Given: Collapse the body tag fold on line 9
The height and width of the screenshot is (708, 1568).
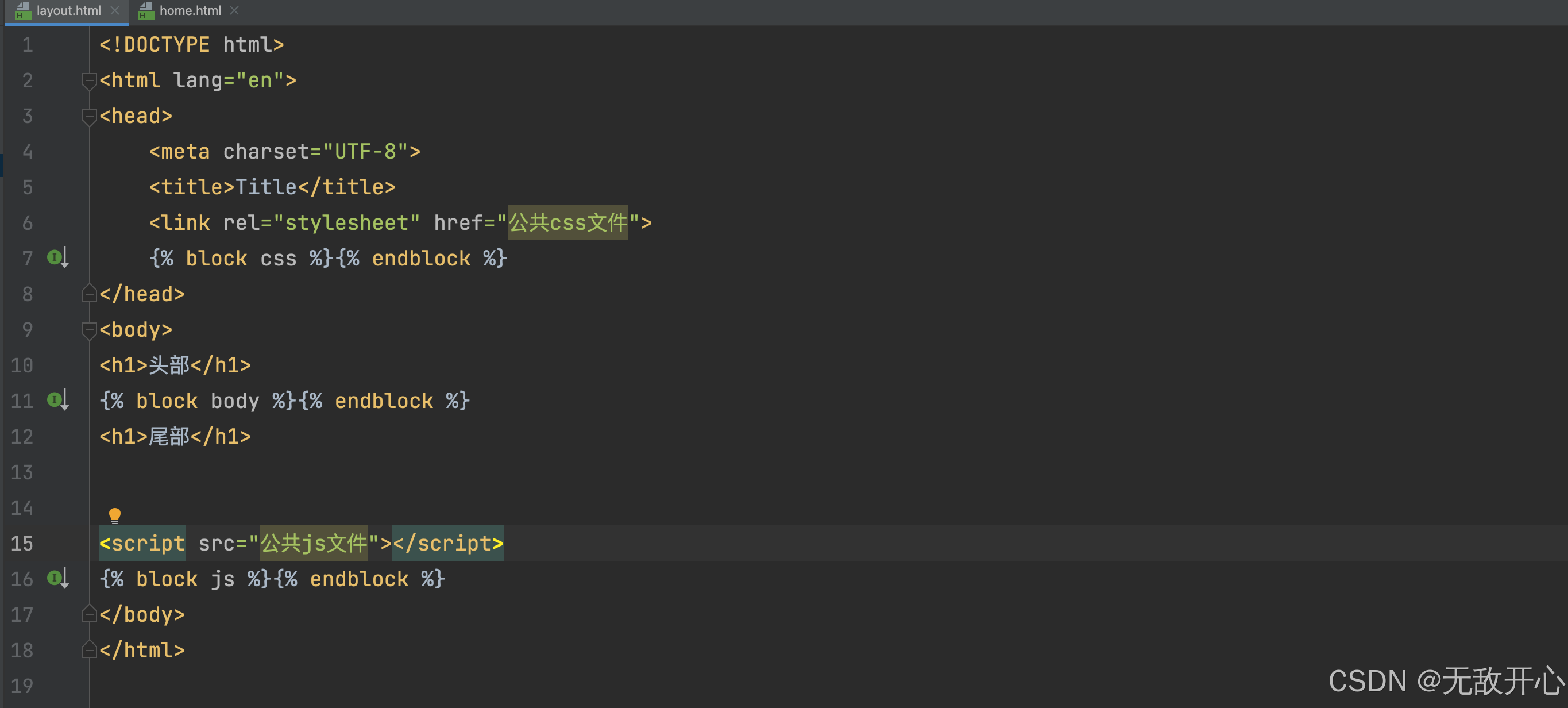Looking at the screenshot, I should [89, 330].
